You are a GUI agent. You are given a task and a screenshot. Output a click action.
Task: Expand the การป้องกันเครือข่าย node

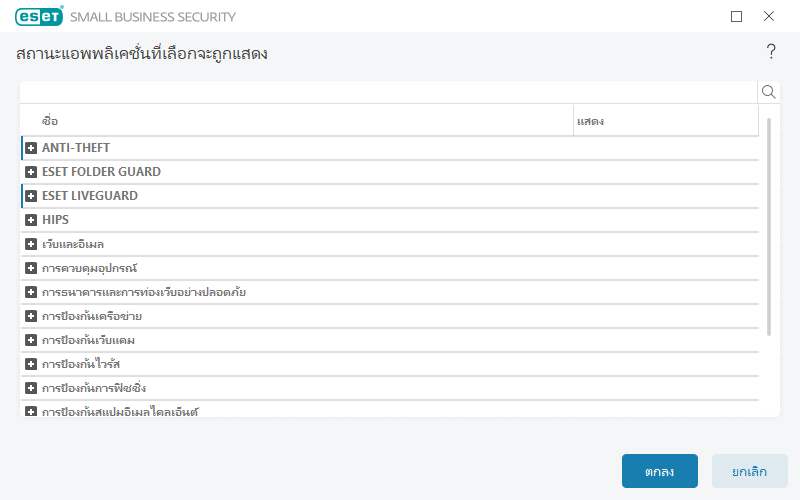tap(31, 316)
